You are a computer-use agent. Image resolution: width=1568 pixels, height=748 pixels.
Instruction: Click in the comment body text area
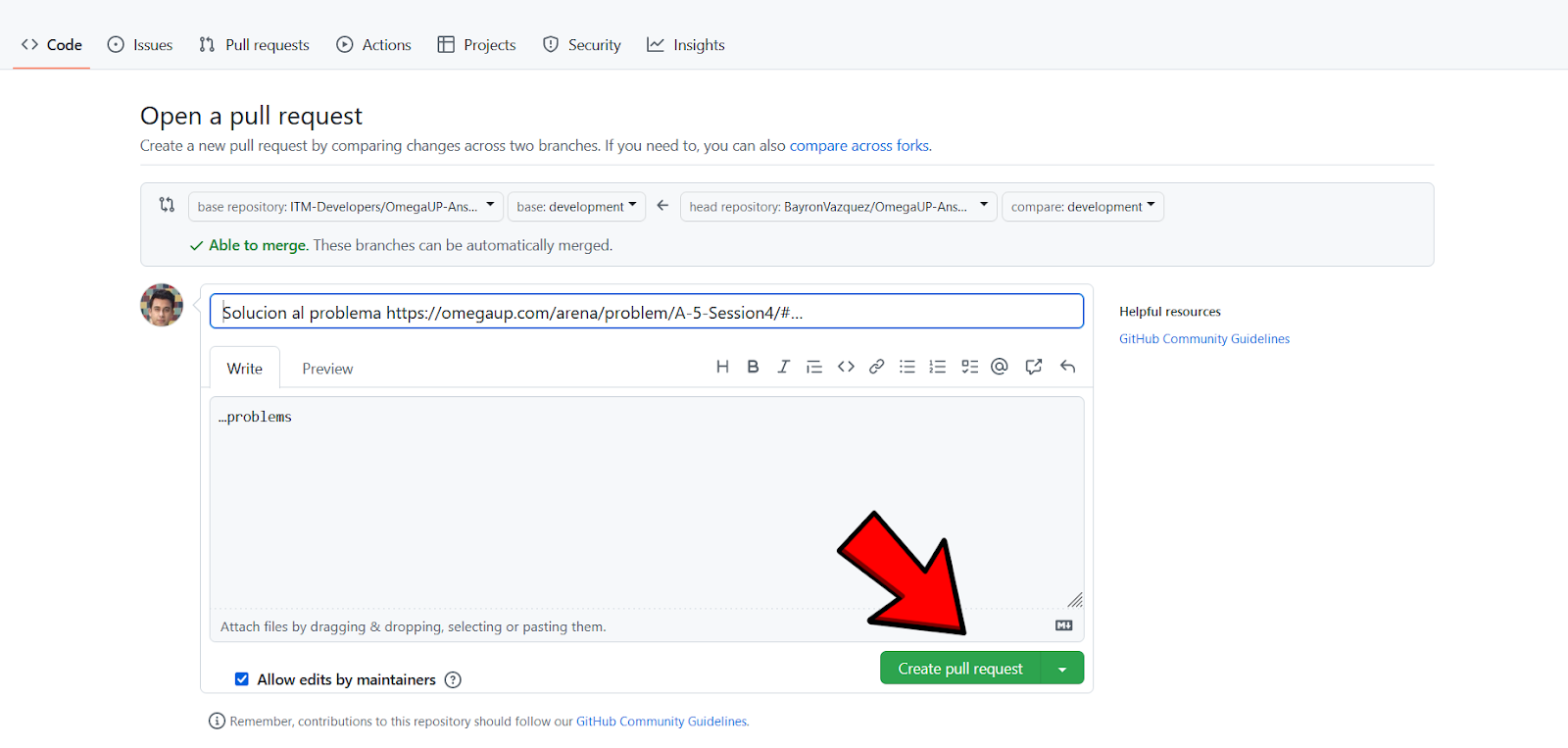coord(647,502)
